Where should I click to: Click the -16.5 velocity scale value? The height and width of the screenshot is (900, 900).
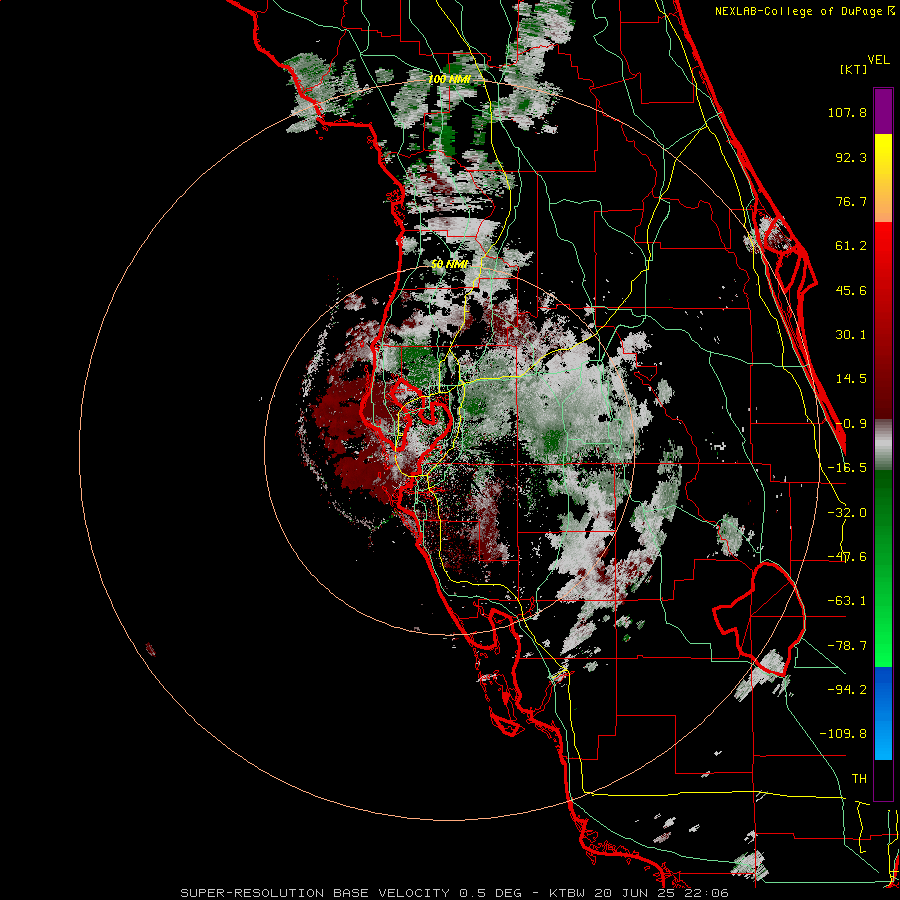pos(847,468)
